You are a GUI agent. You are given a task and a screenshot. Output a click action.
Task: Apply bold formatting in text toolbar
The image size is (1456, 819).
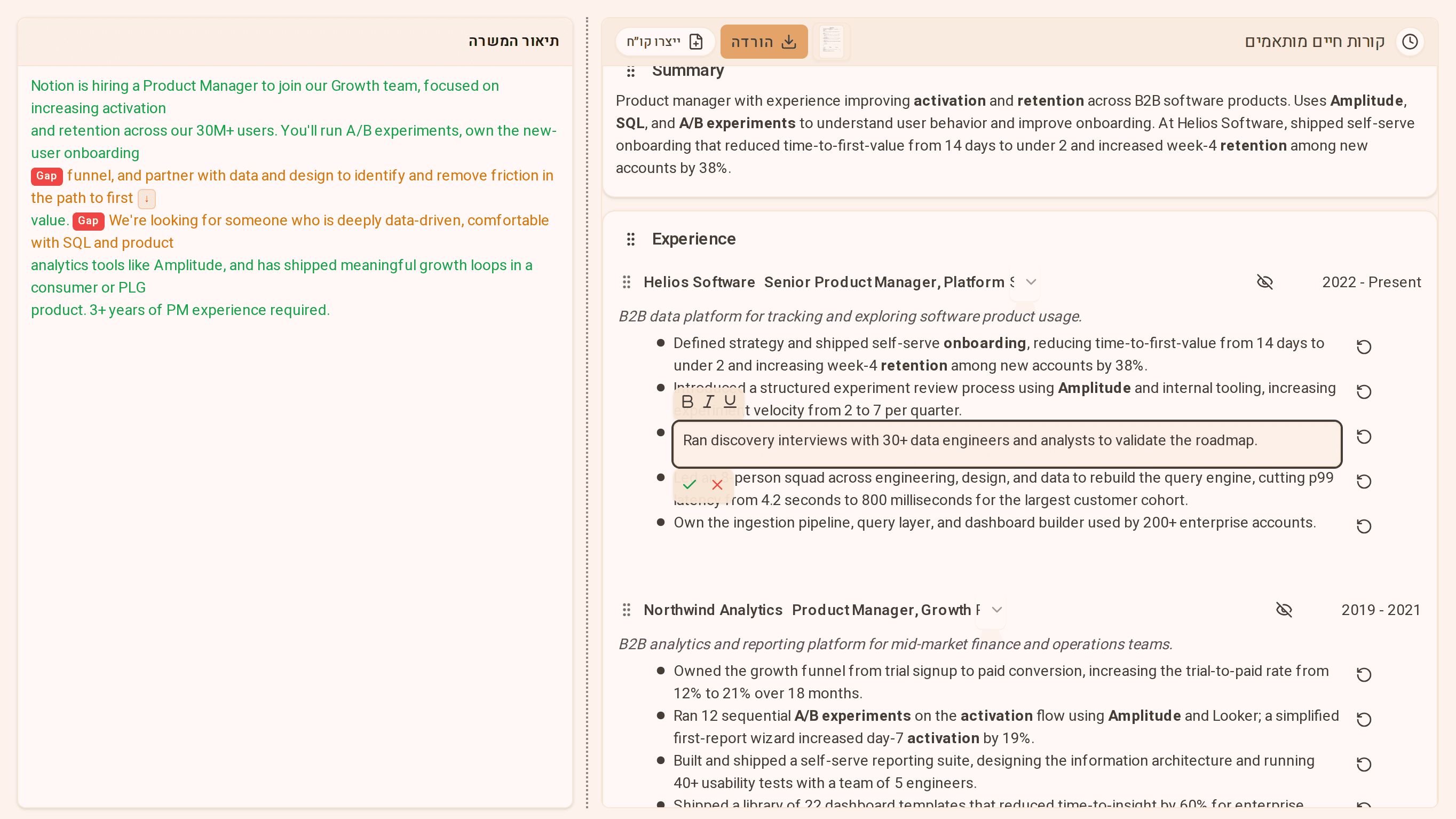click(687, 401)
